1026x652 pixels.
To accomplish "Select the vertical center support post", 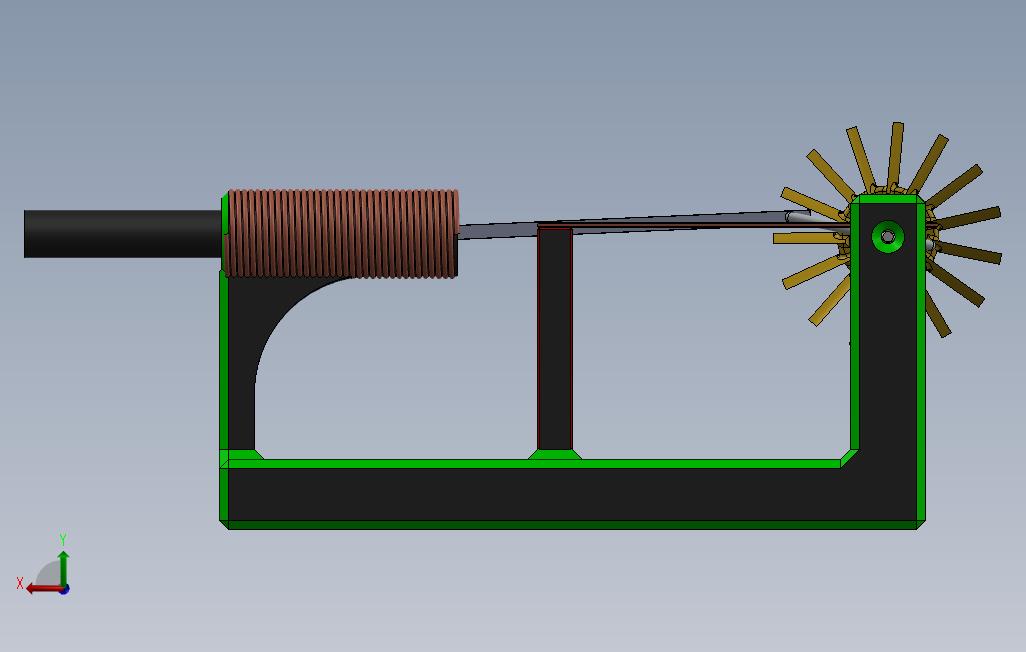I will point(555,338).
